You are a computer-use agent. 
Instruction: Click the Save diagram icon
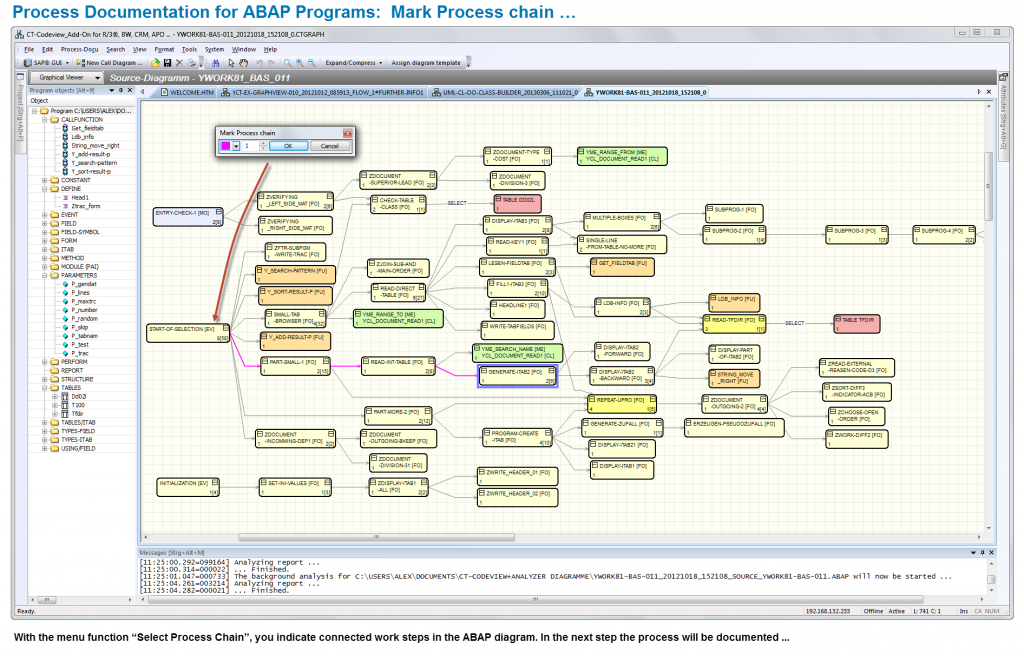[166, 62]
